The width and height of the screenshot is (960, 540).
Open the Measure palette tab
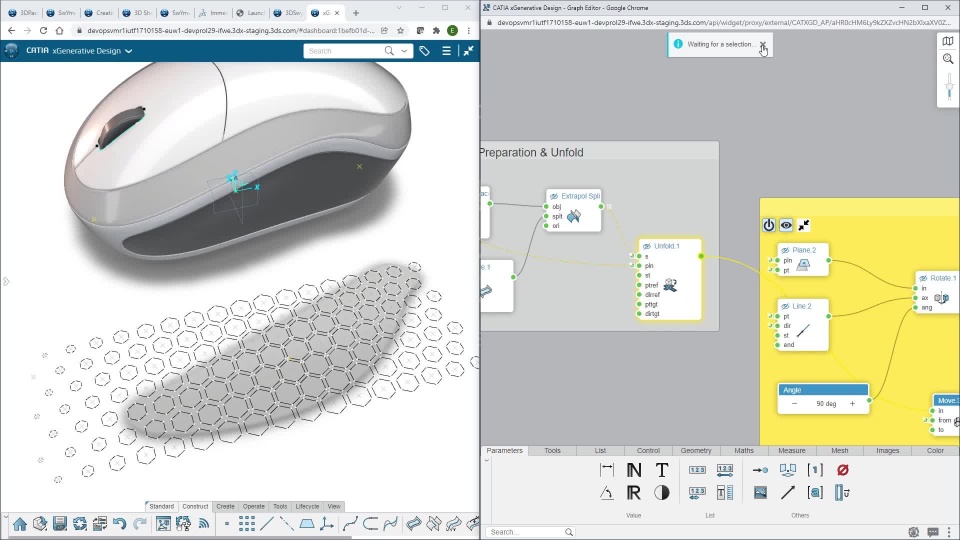click(792, 451)
